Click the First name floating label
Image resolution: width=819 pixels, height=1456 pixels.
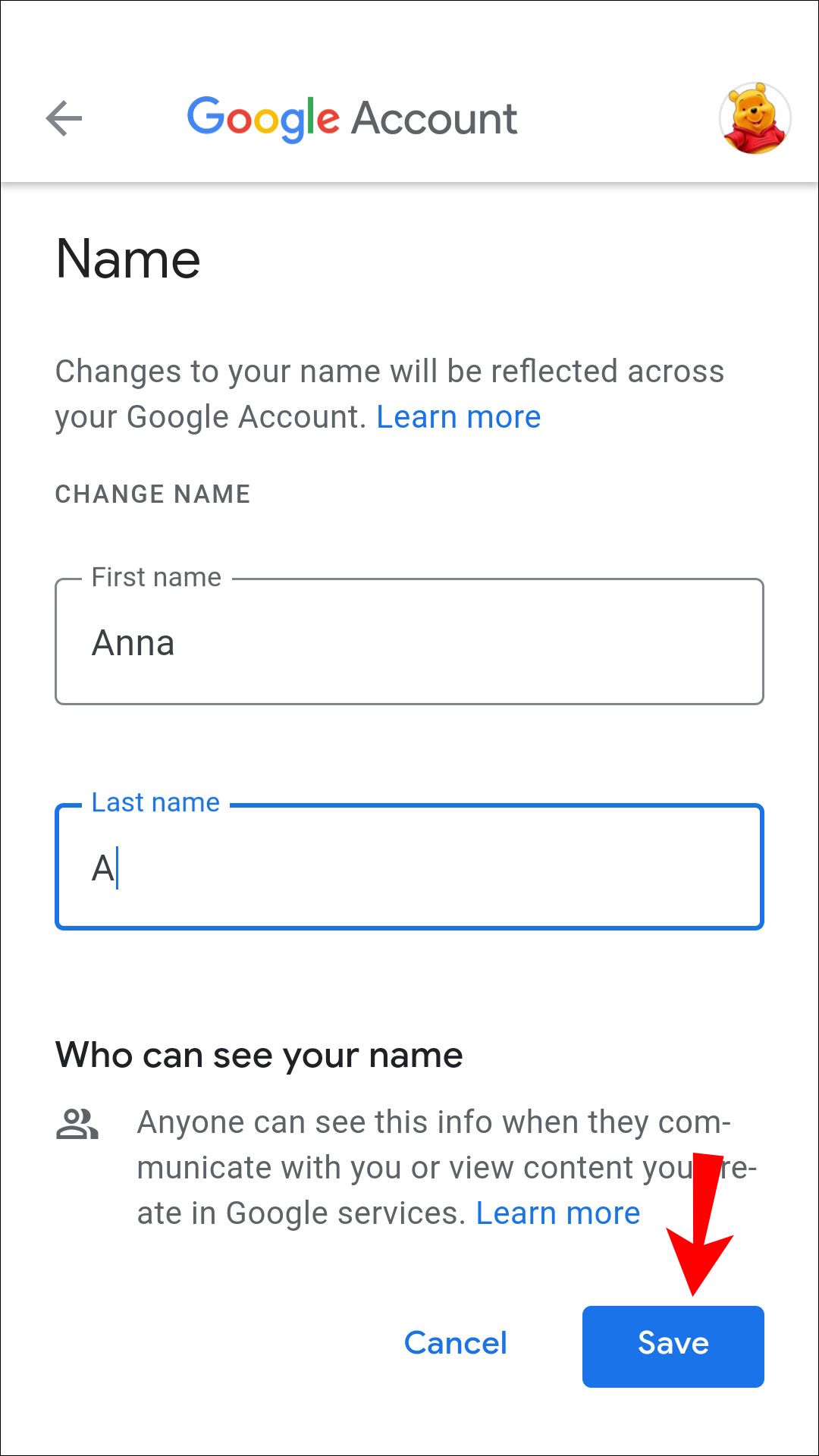pos(156,578)
